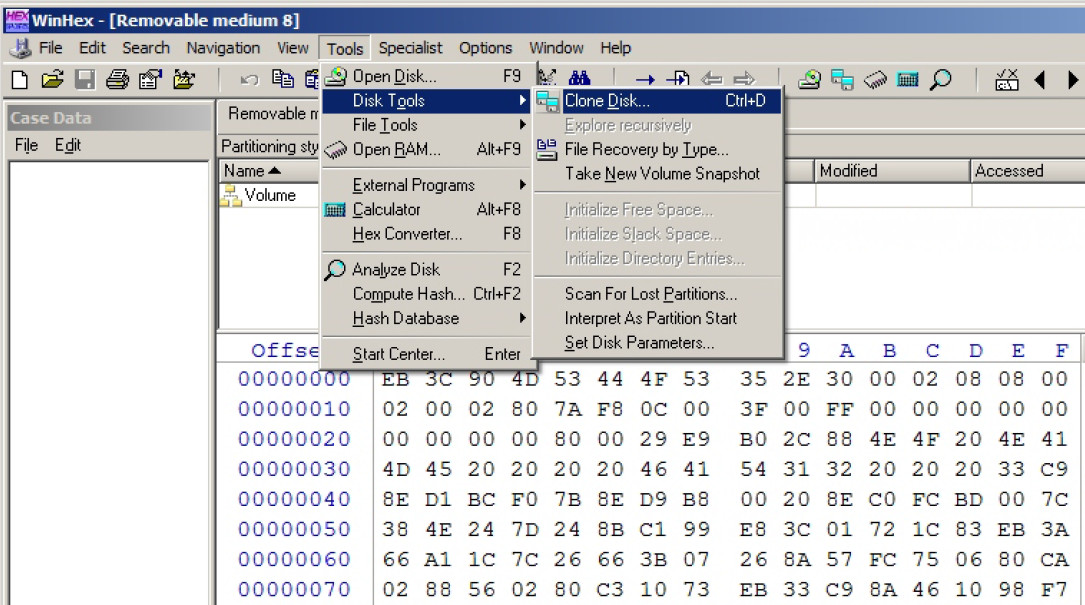
Task: Sort by the Name column header
Action: pyautogui.click(x=268, y=171)
